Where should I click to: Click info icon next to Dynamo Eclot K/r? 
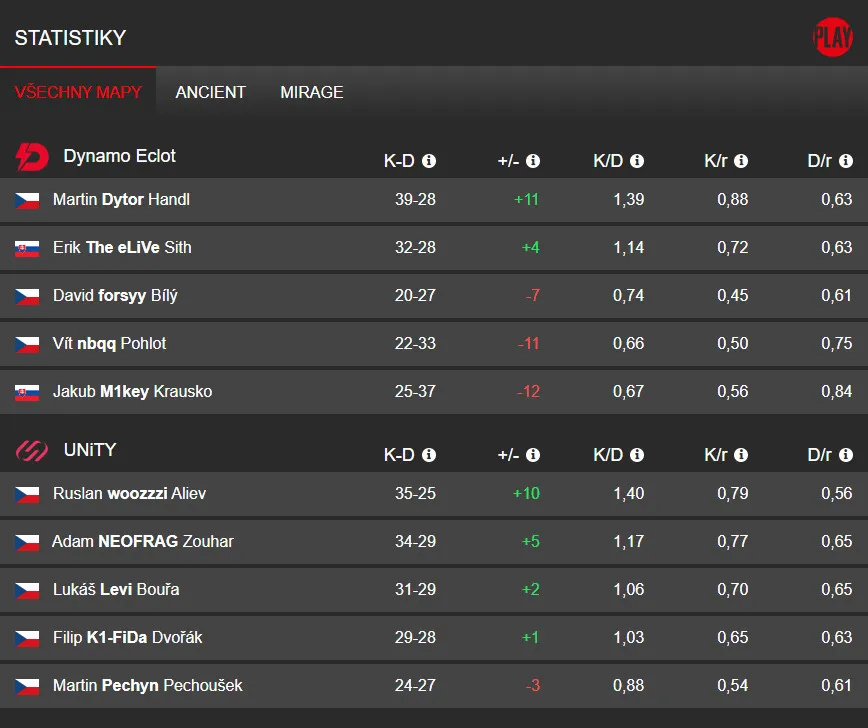tap(741, 161)
